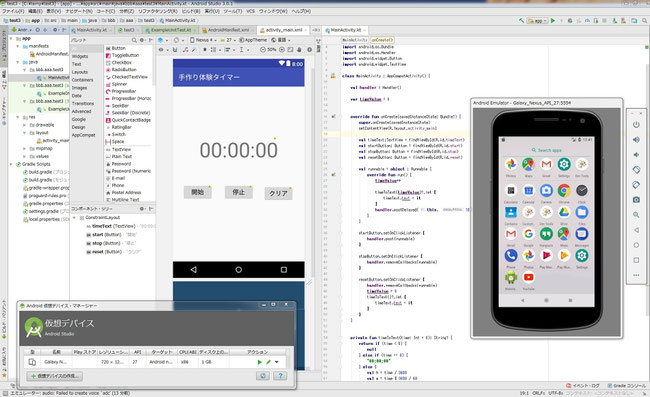Click the emulator rotate left icon
The image size is (650, 397).
[636, 169]
